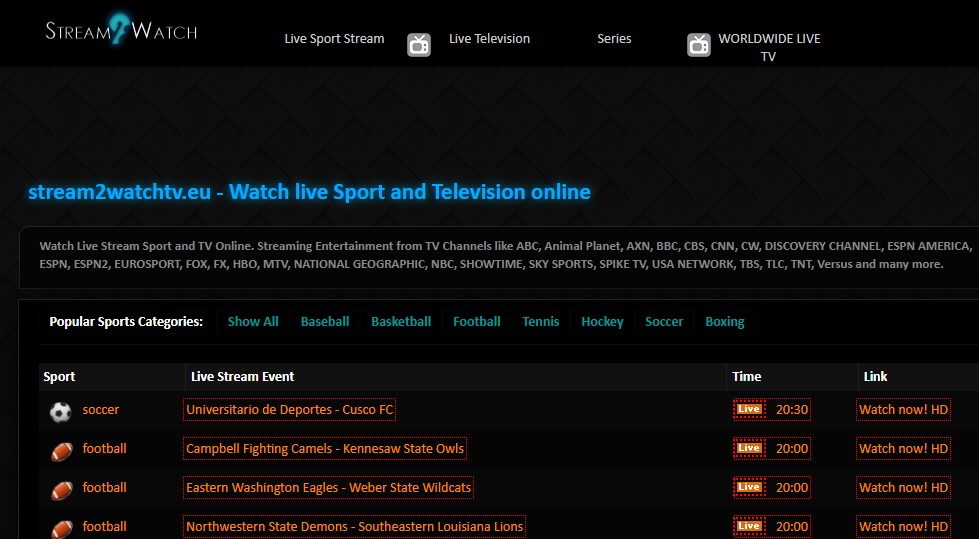
Task: Click the football label in Campbell Fighting Camels row
Action: click(104, 448)
